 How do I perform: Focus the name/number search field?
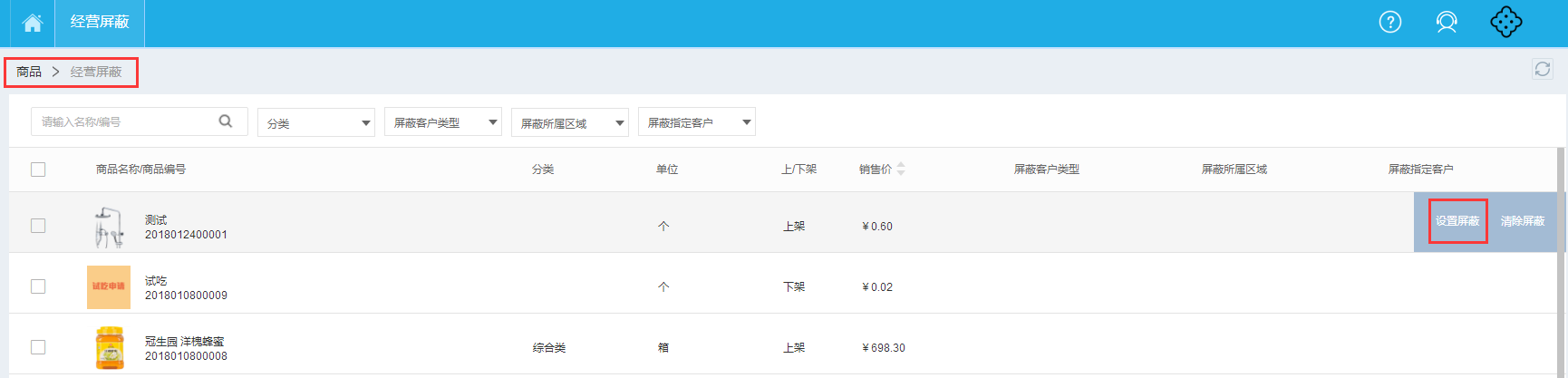140,121
